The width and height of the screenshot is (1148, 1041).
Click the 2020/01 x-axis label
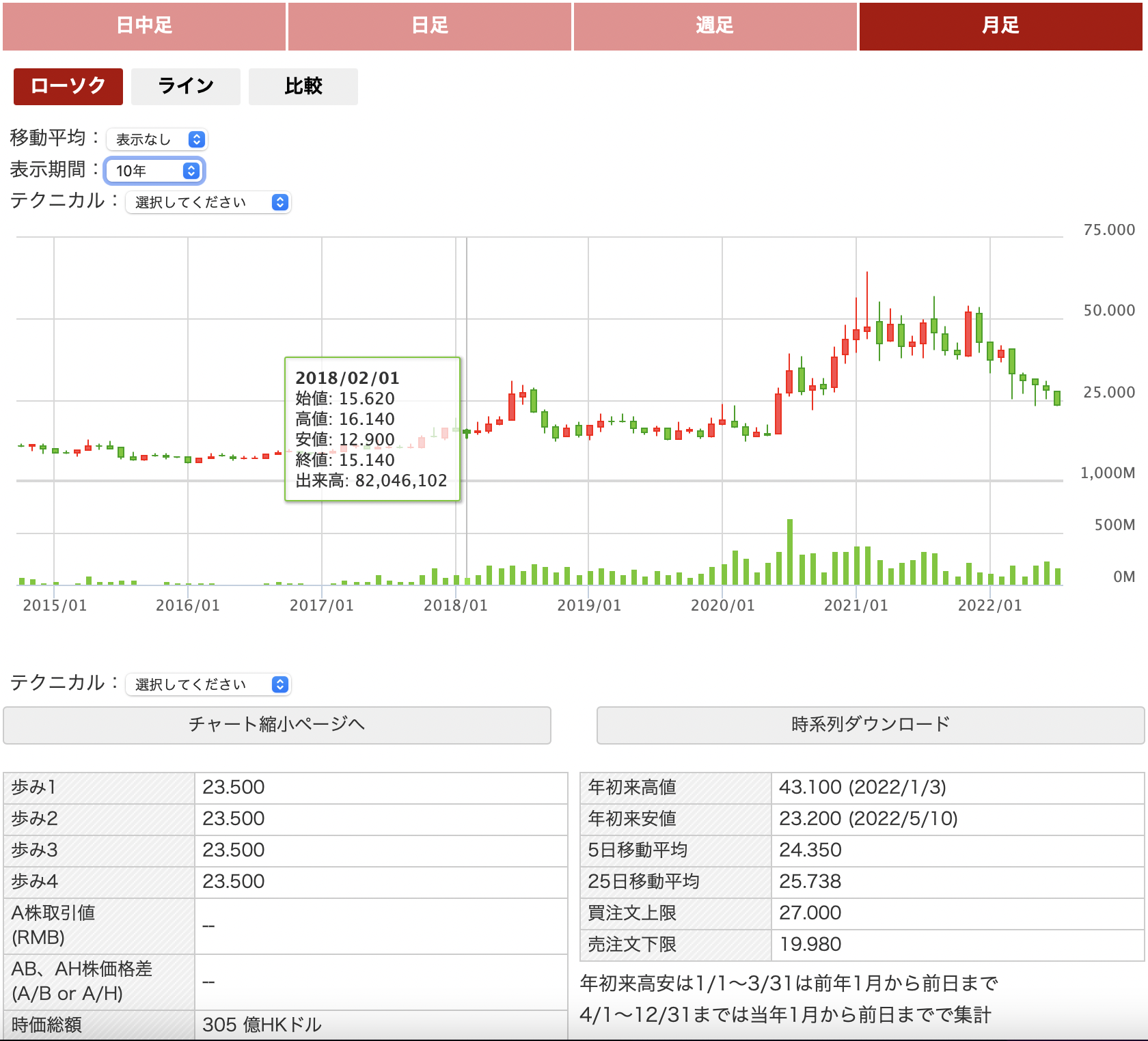[x=722, y=605]
